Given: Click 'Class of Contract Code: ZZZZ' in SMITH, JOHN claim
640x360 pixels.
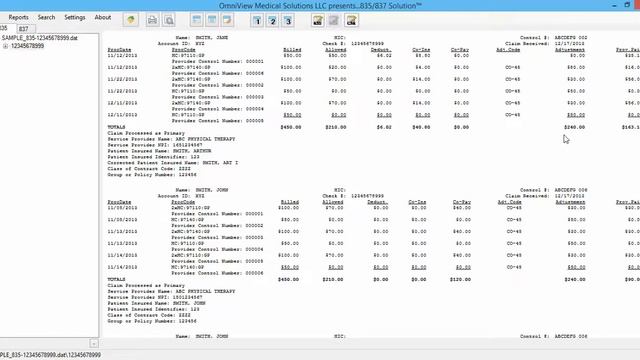Looking at the screenshot, I should click(x=149, y=316).
